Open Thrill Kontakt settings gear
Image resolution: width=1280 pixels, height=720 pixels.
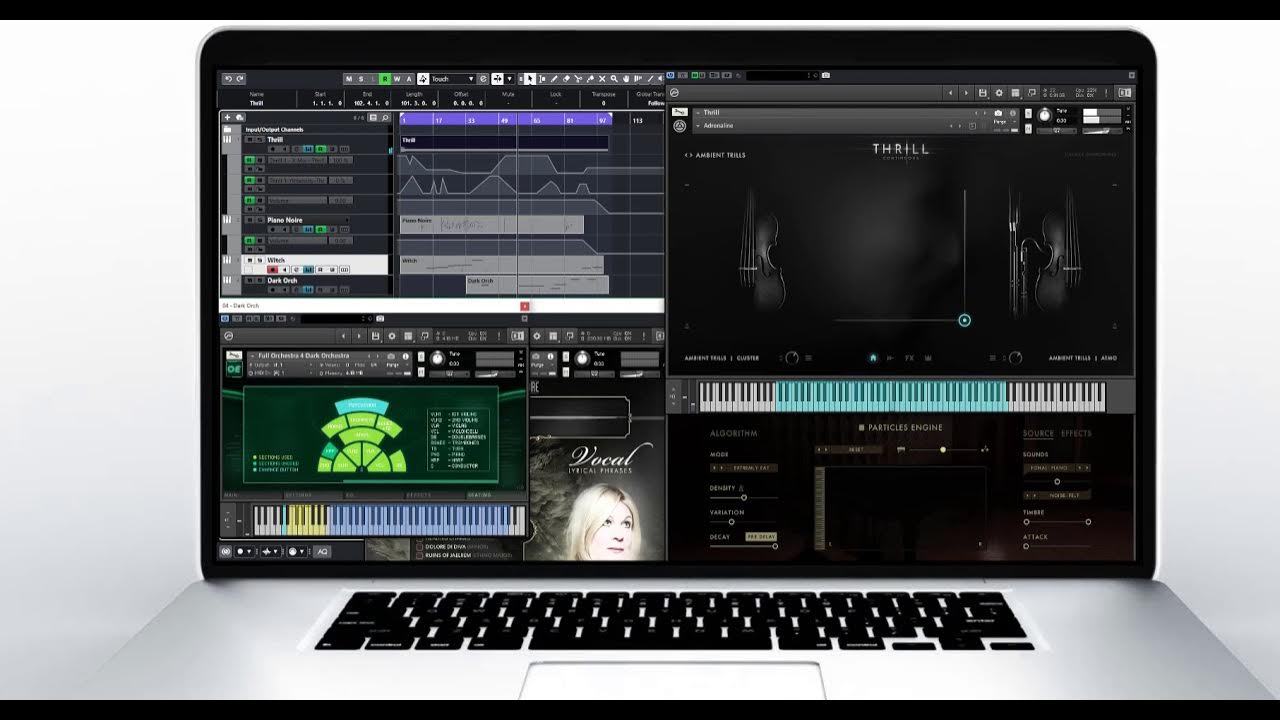coord(999,93)
